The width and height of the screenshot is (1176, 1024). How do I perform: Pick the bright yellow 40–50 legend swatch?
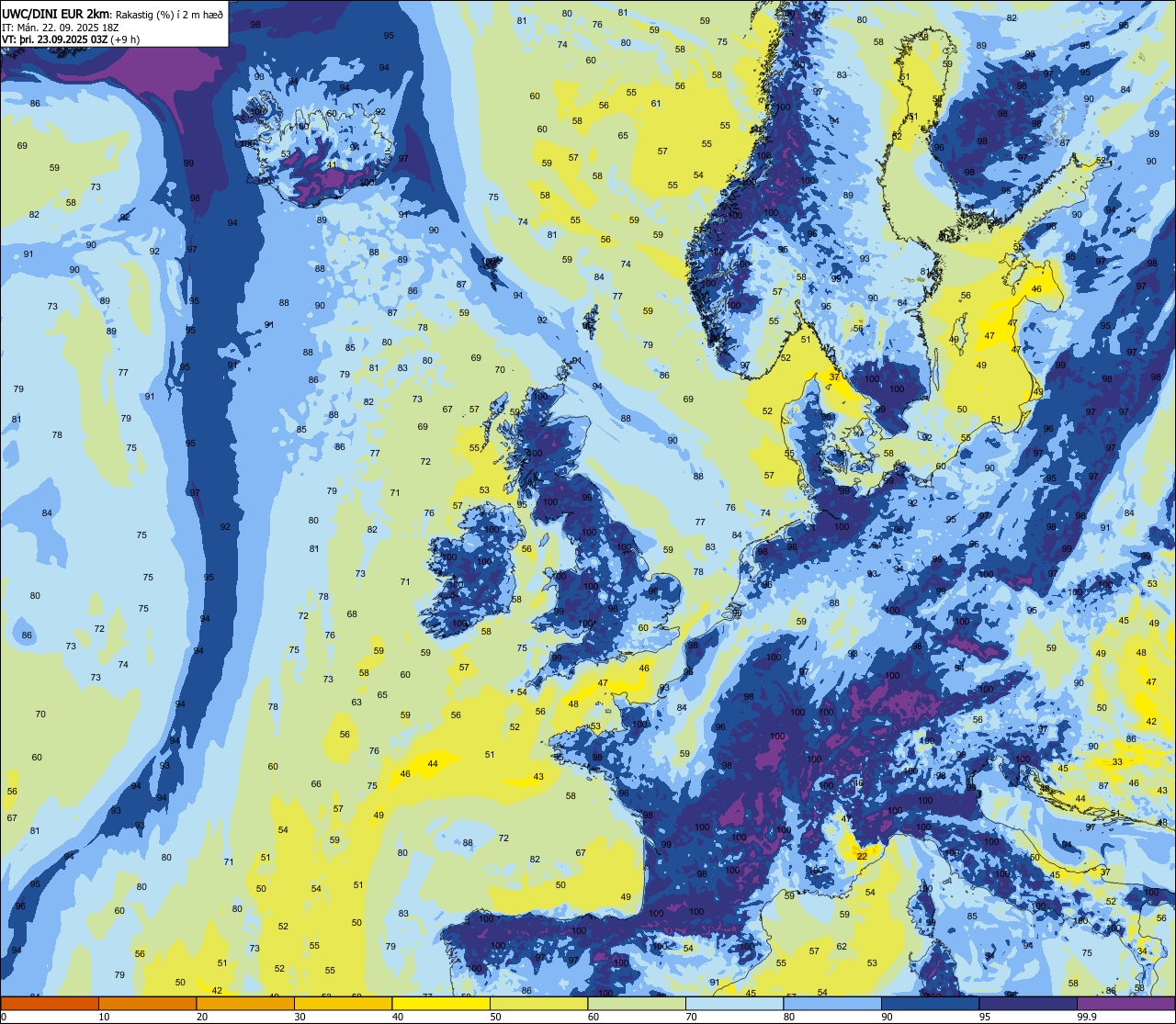[441, 1003]
